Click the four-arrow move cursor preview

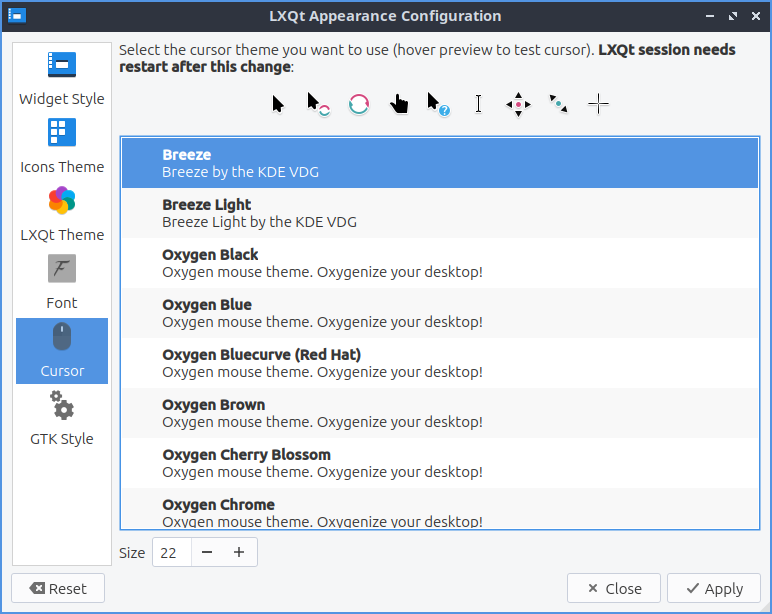[518, 104]
